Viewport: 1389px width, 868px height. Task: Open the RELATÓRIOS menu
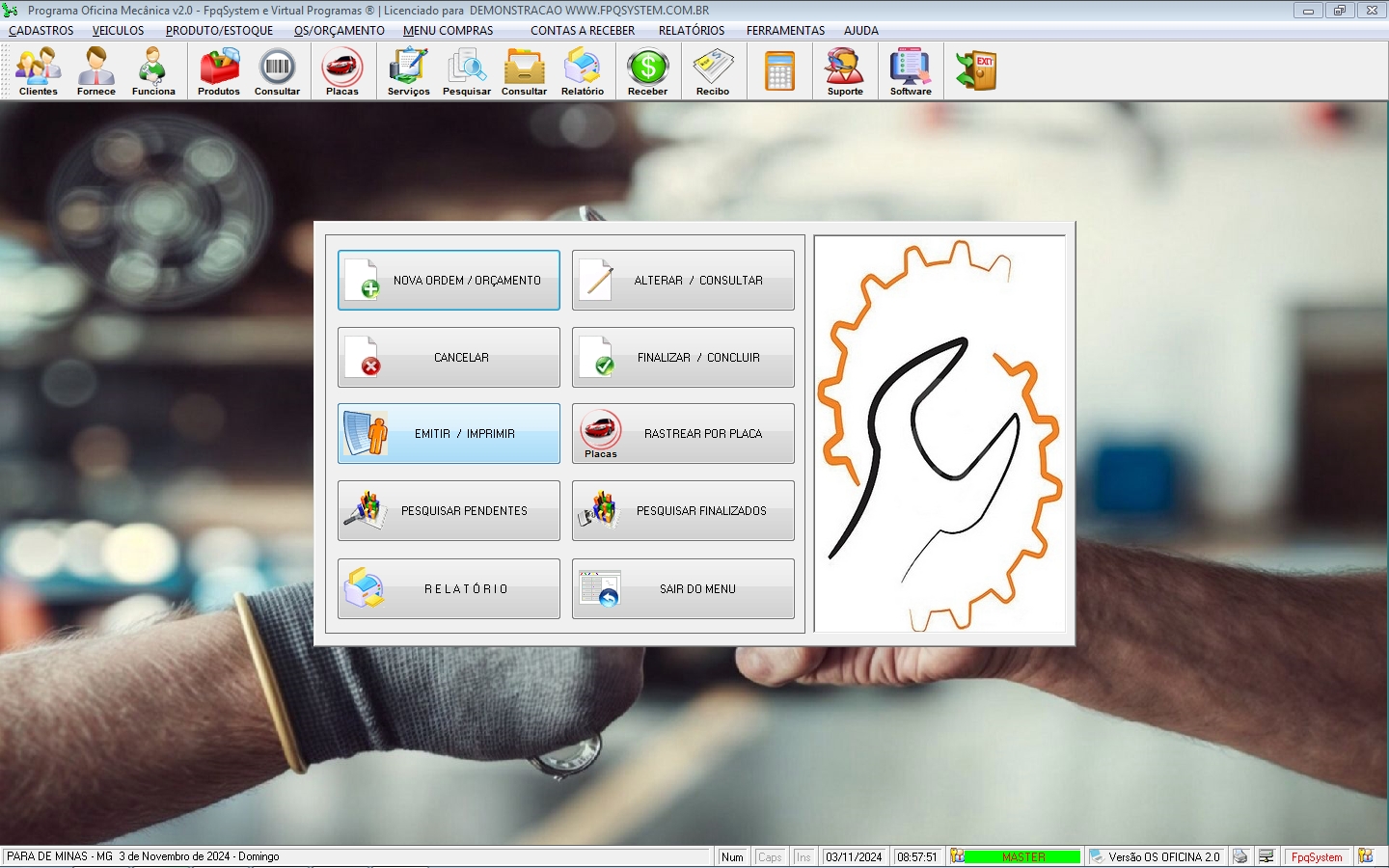click(x=692, y=31)
